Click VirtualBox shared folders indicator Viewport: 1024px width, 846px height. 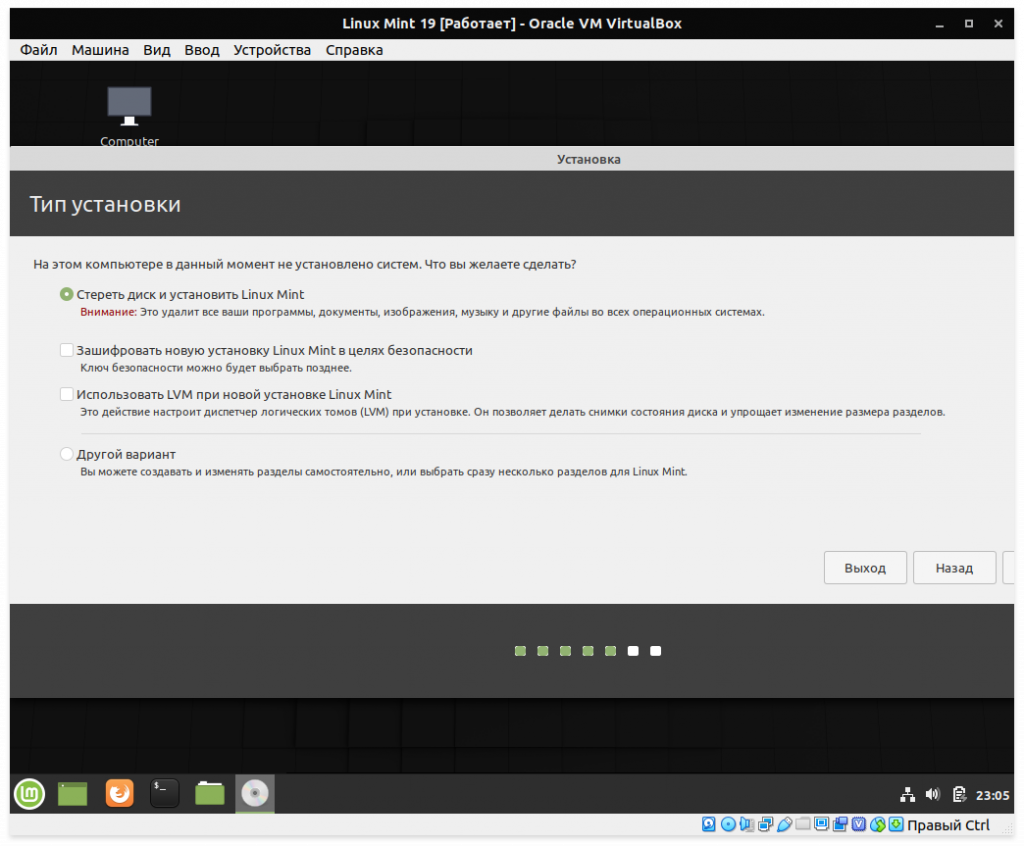click(803, 823)
